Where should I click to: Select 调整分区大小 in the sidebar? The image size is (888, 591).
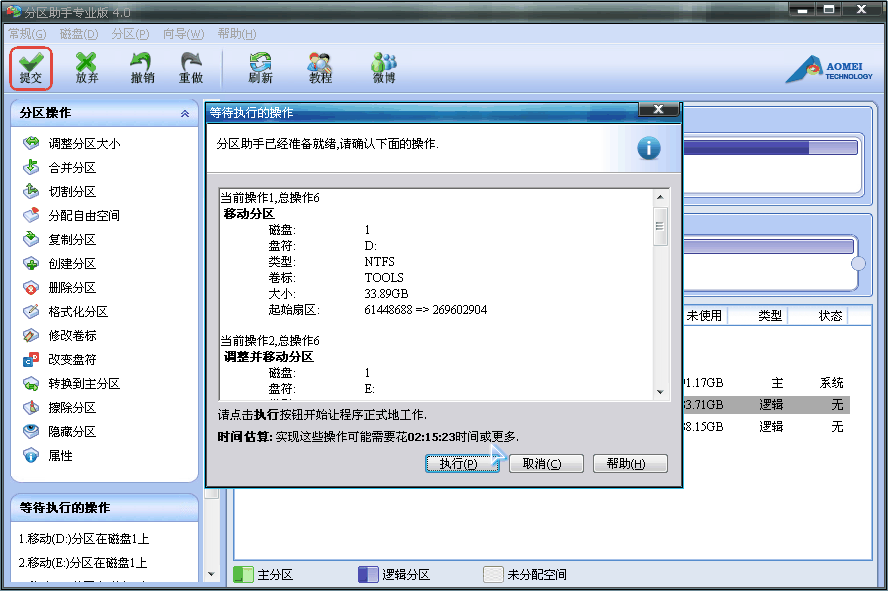click(x=84, y=144)
